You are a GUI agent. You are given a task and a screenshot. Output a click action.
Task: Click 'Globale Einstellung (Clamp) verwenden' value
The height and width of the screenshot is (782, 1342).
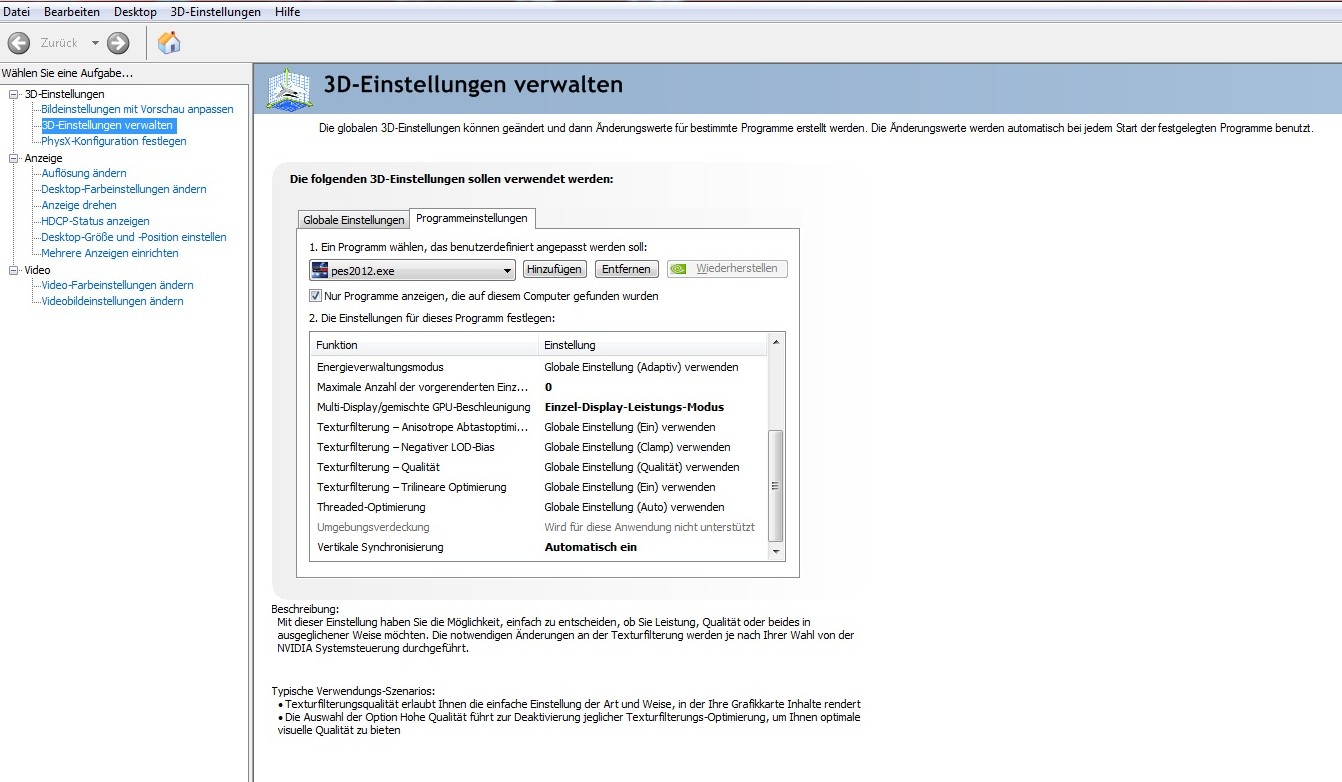637,447
